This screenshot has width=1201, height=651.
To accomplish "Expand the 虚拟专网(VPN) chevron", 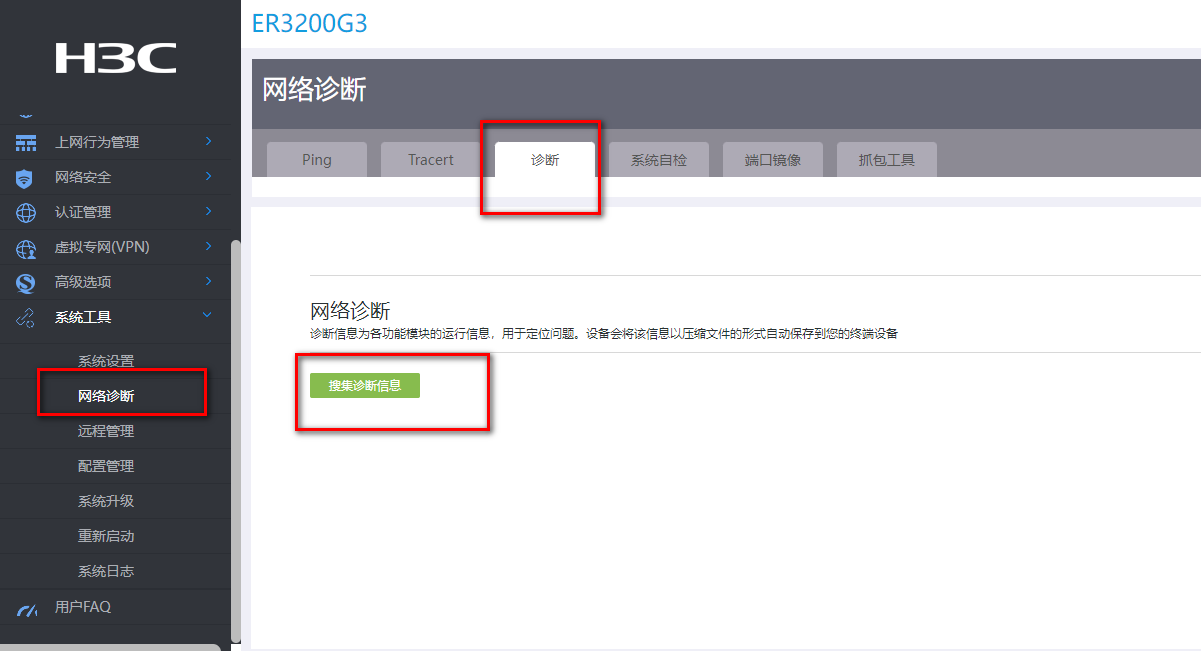I will [208, 246].
